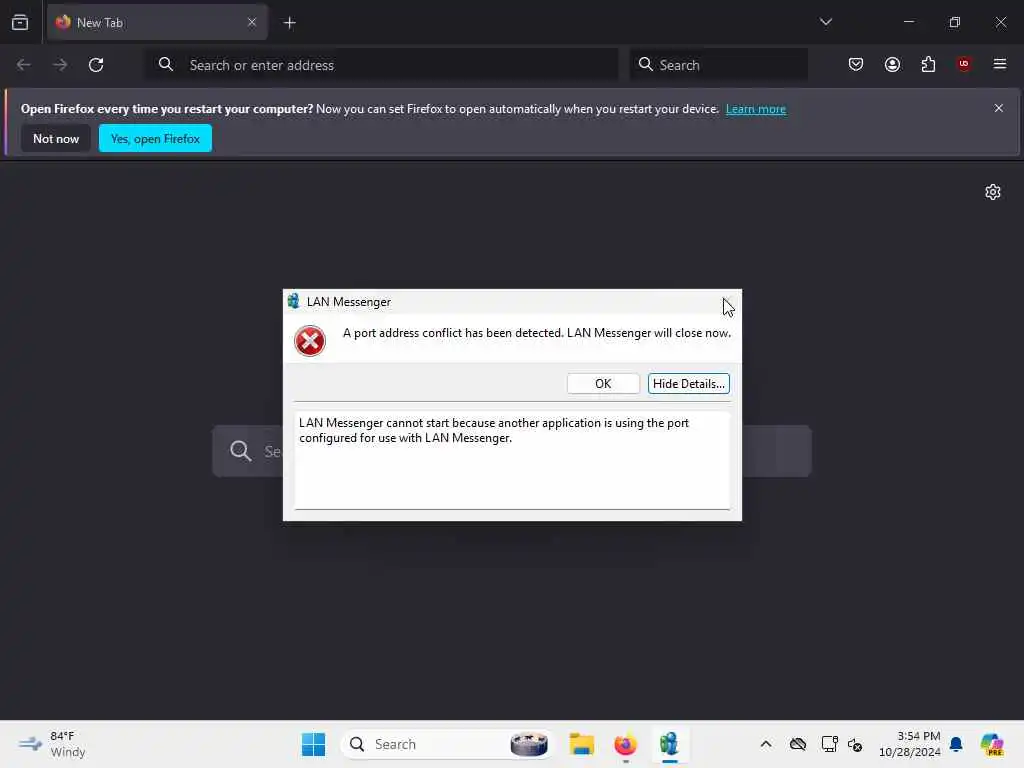Screen dimensions: 1024x768
Task: Select the New Tab tab
Action: tap(157, 23)
